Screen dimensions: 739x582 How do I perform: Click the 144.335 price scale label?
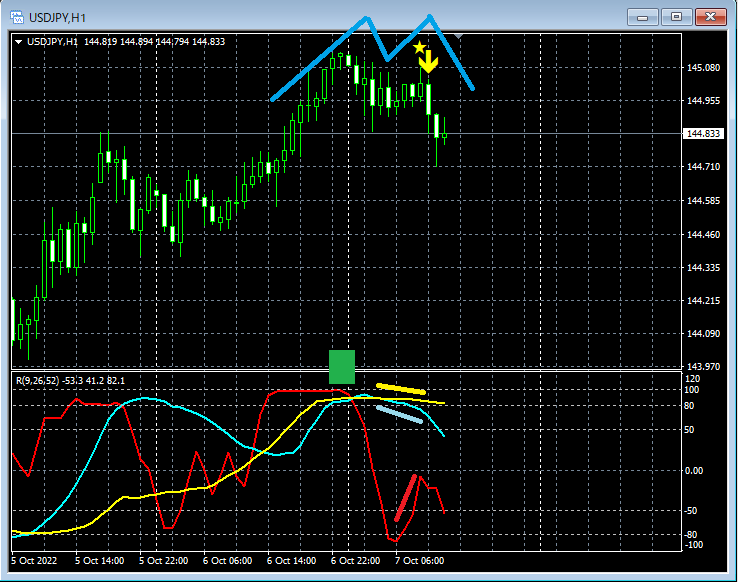703,267
